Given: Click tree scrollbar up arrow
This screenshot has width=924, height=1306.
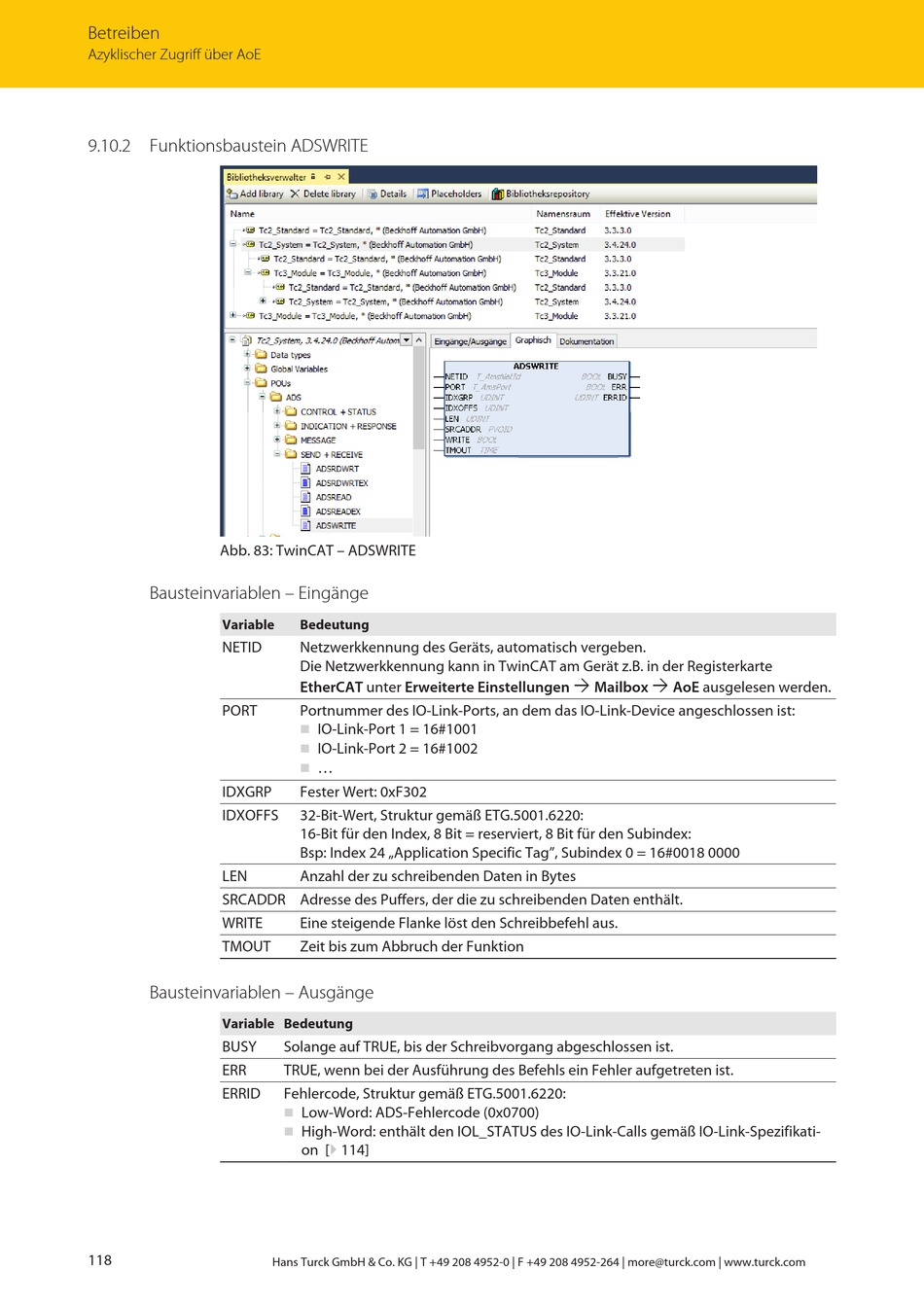Looking at the screenshot, I should 420,340.
